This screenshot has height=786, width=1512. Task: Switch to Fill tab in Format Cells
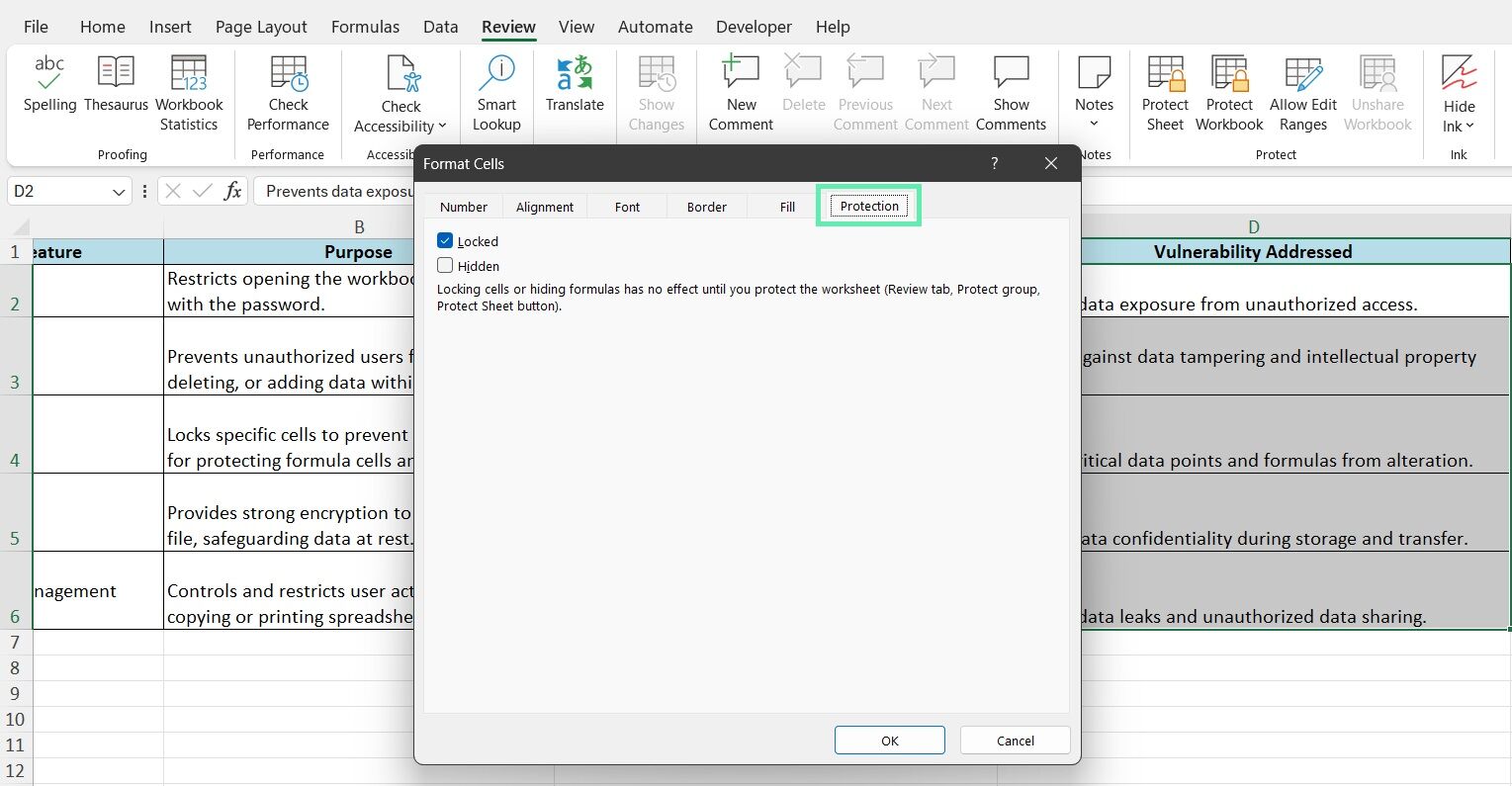pos(787,207)
